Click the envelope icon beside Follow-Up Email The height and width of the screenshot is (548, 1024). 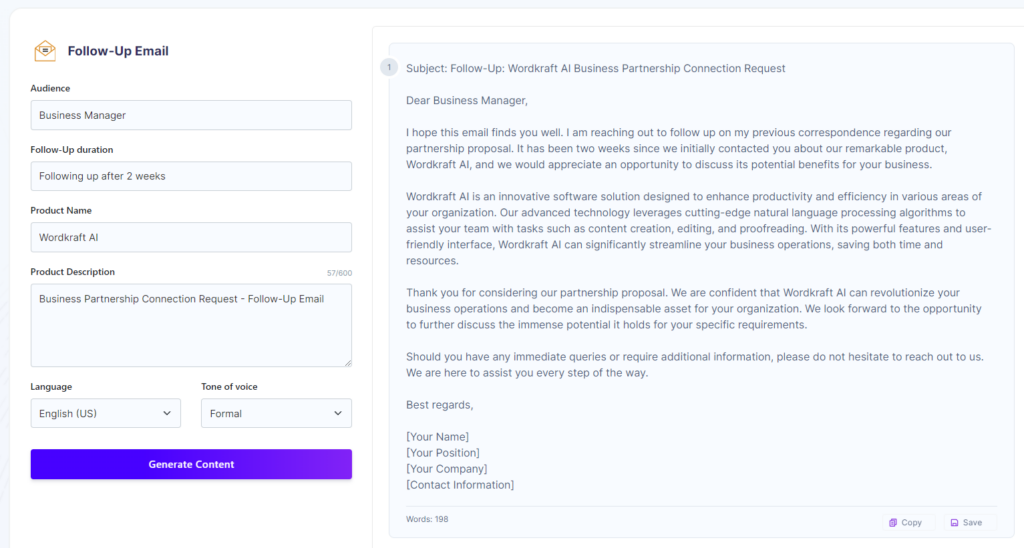pyautogui.click(x=45, y=51)
